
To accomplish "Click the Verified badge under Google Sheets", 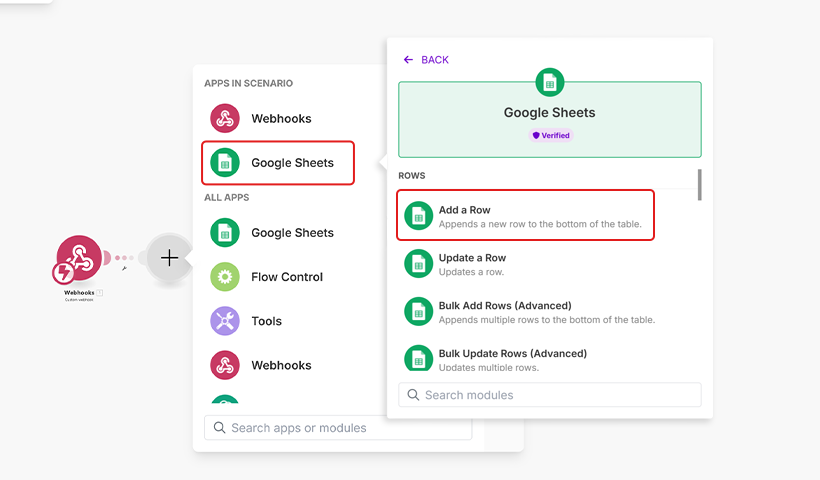I will coord(551,135).
